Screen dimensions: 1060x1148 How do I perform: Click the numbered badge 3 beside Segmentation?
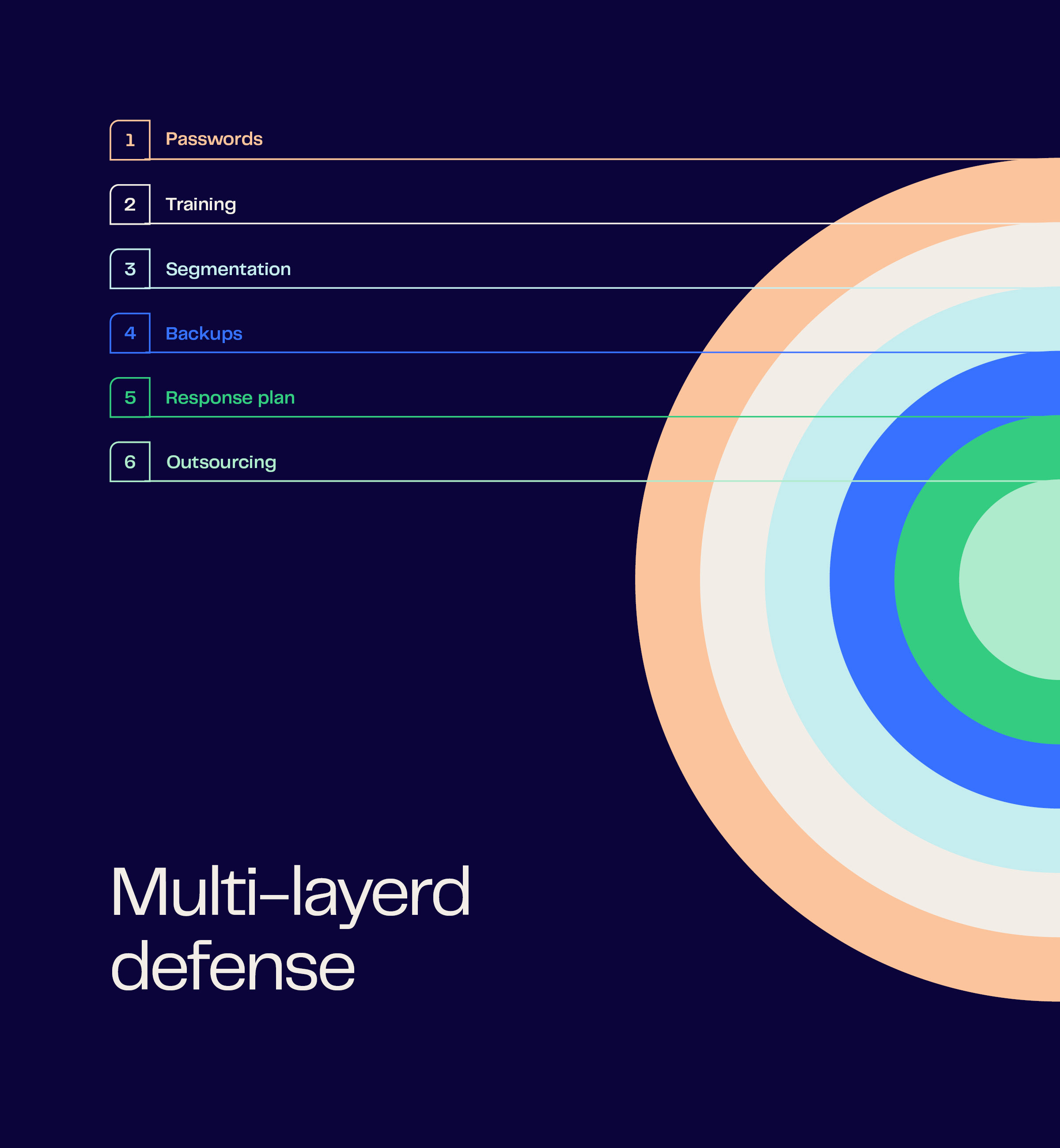click(x=131, y=269)
